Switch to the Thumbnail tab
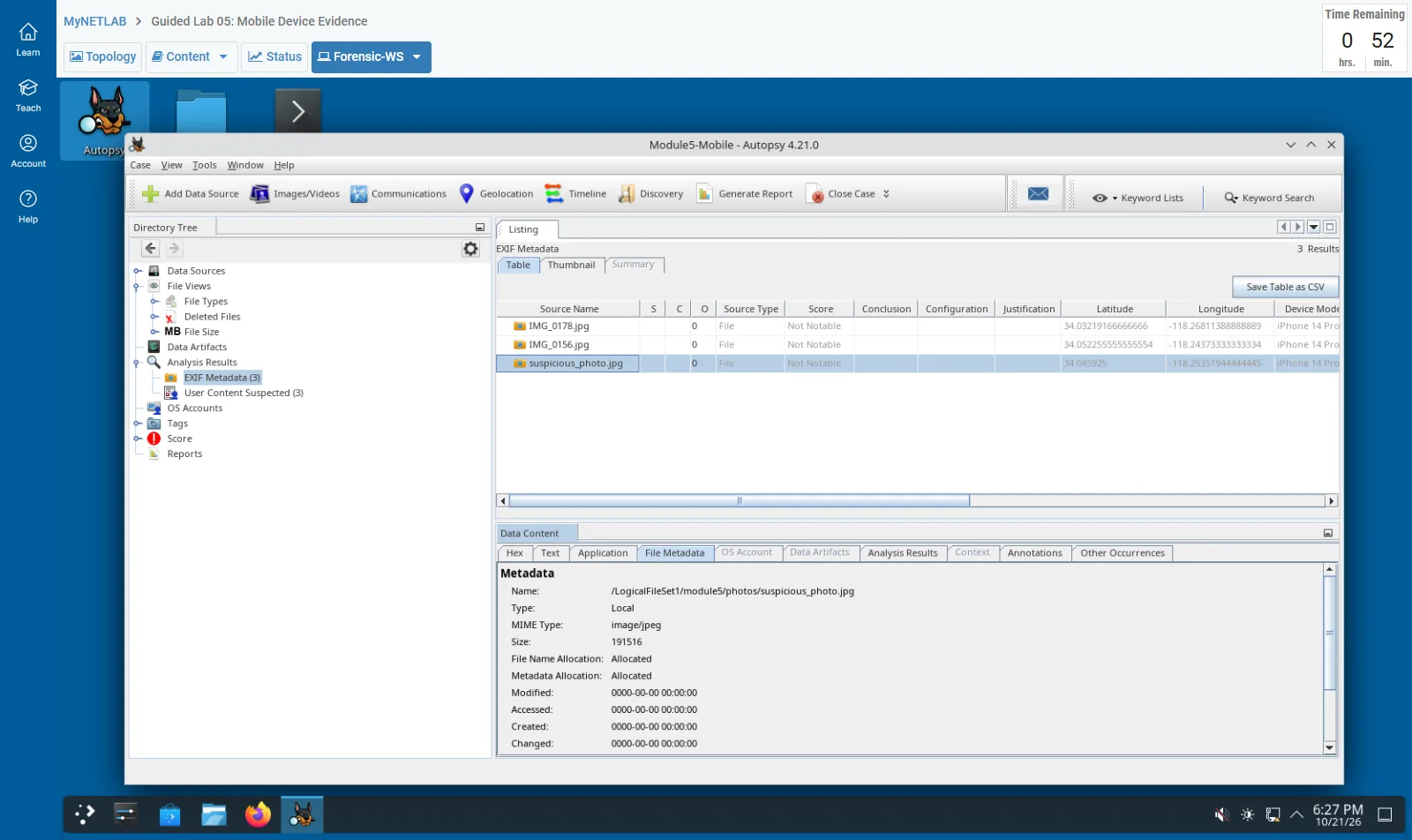Screen dimensions: 1412x840 [x=571, y=265]
